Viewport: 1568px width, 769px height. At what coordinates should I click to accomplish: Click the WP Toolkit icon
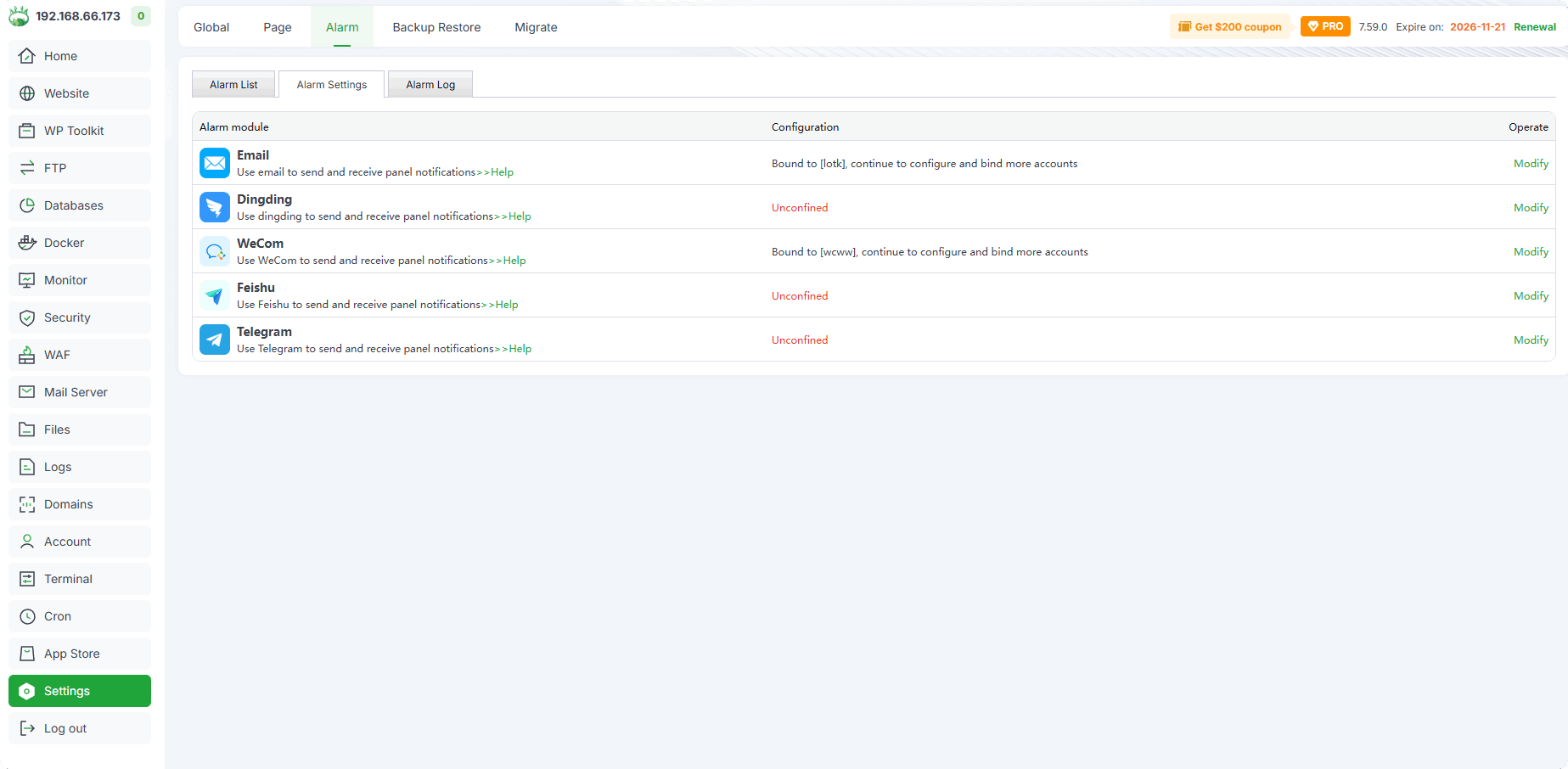coord(27,131)
